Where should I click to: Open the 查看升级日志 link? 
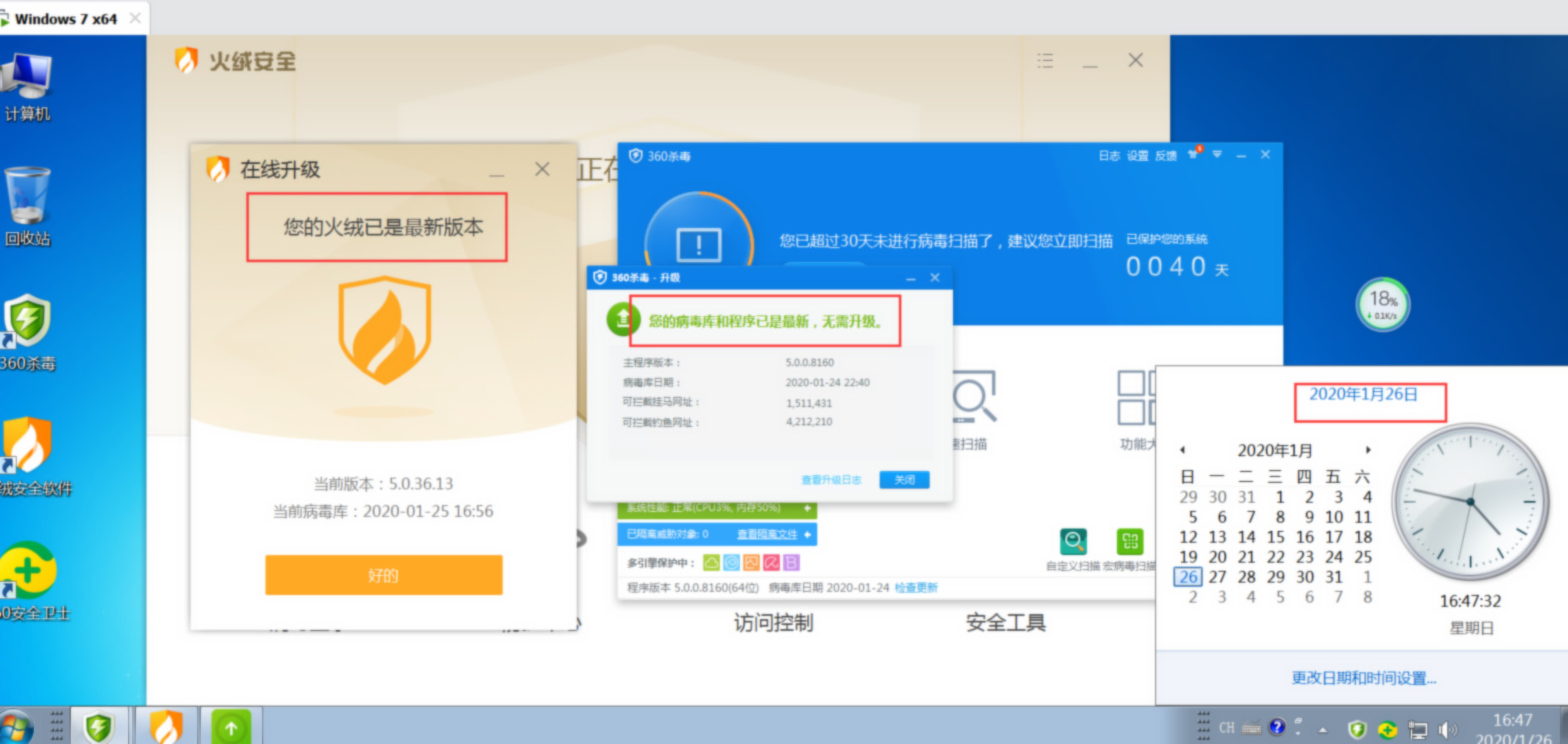pyautogui.click(x=831, y=480)
